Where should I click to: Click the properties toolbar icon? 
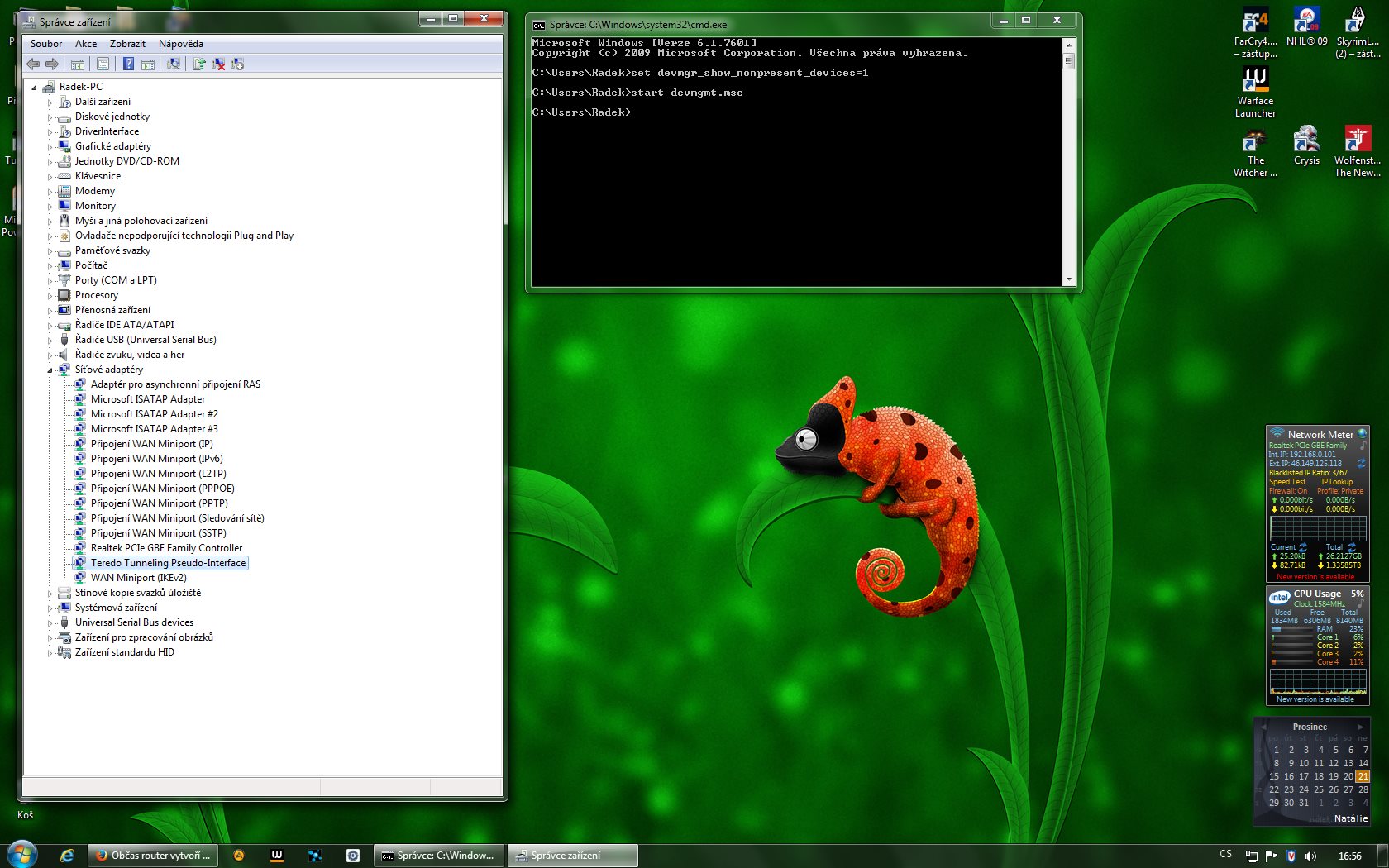(103, 64)
